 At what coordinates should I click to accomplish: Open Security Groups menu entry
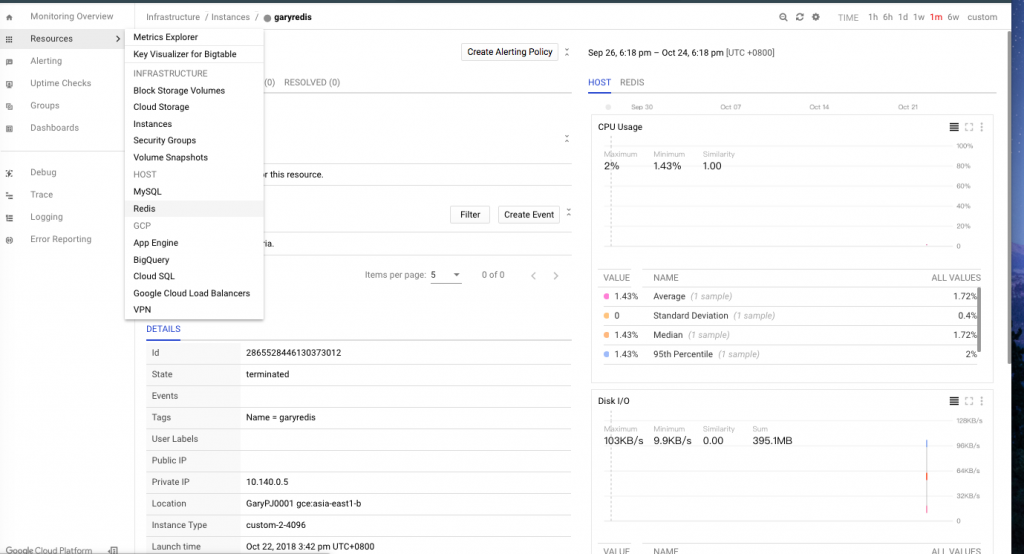165,140
